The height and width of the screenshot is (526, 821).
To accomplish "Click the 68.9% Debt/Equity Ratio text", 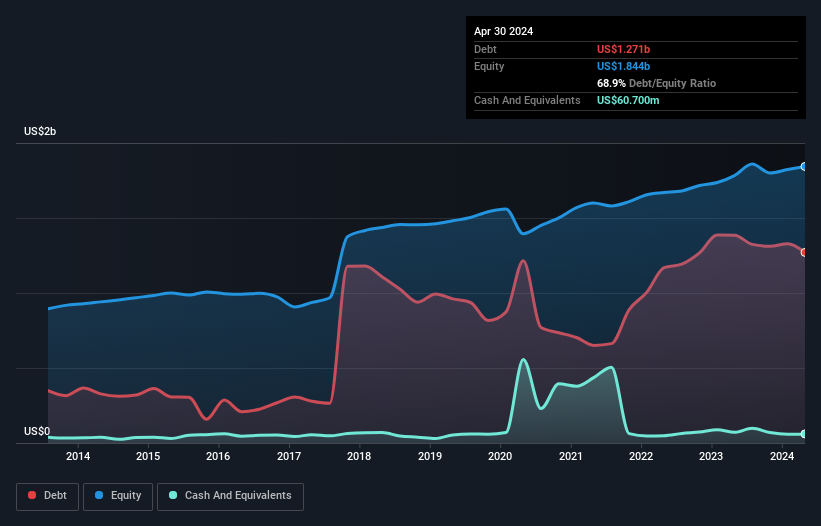I will (x=656, y=83).
